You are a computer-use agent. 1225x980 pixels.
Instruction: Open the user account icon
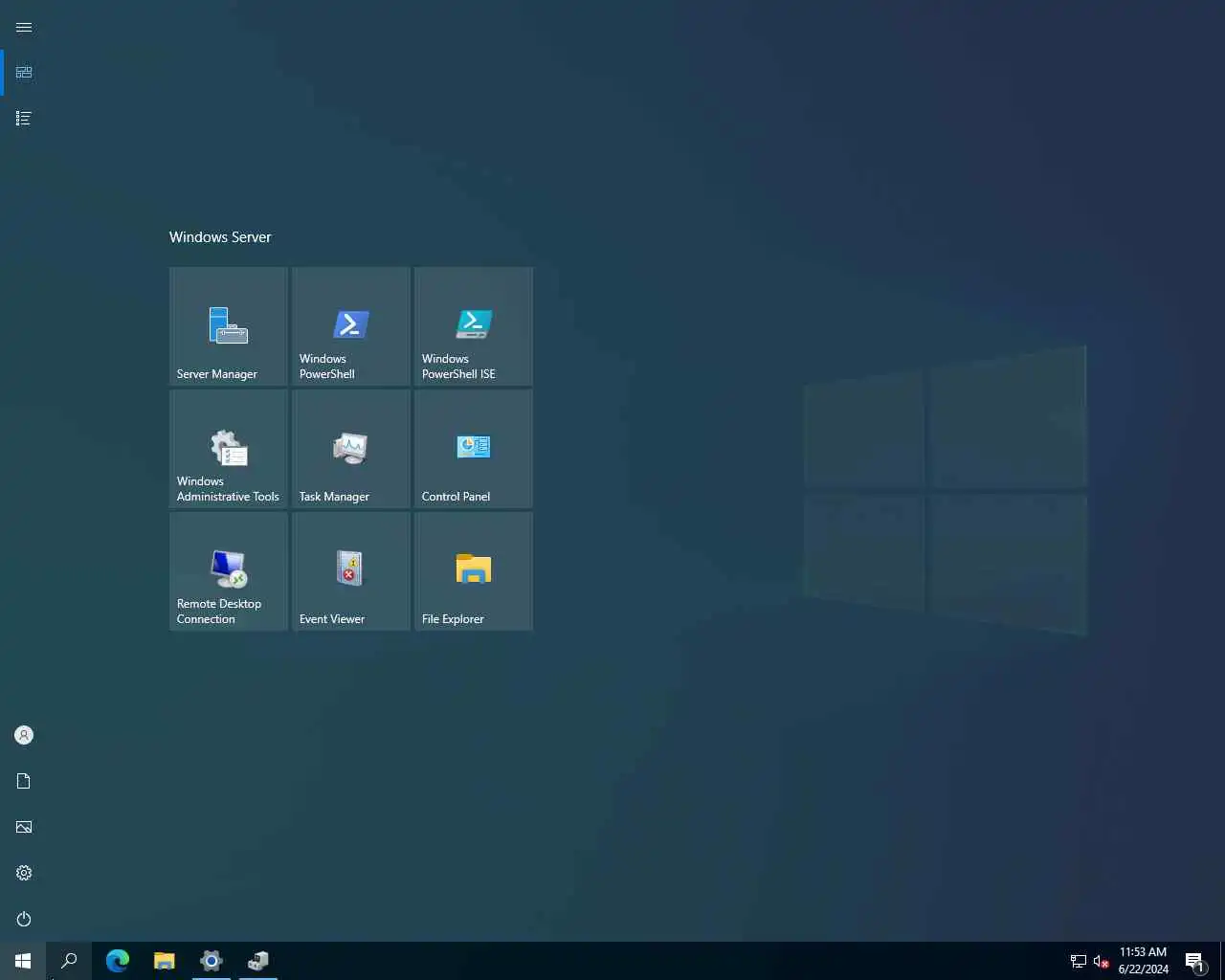[24, 735]
